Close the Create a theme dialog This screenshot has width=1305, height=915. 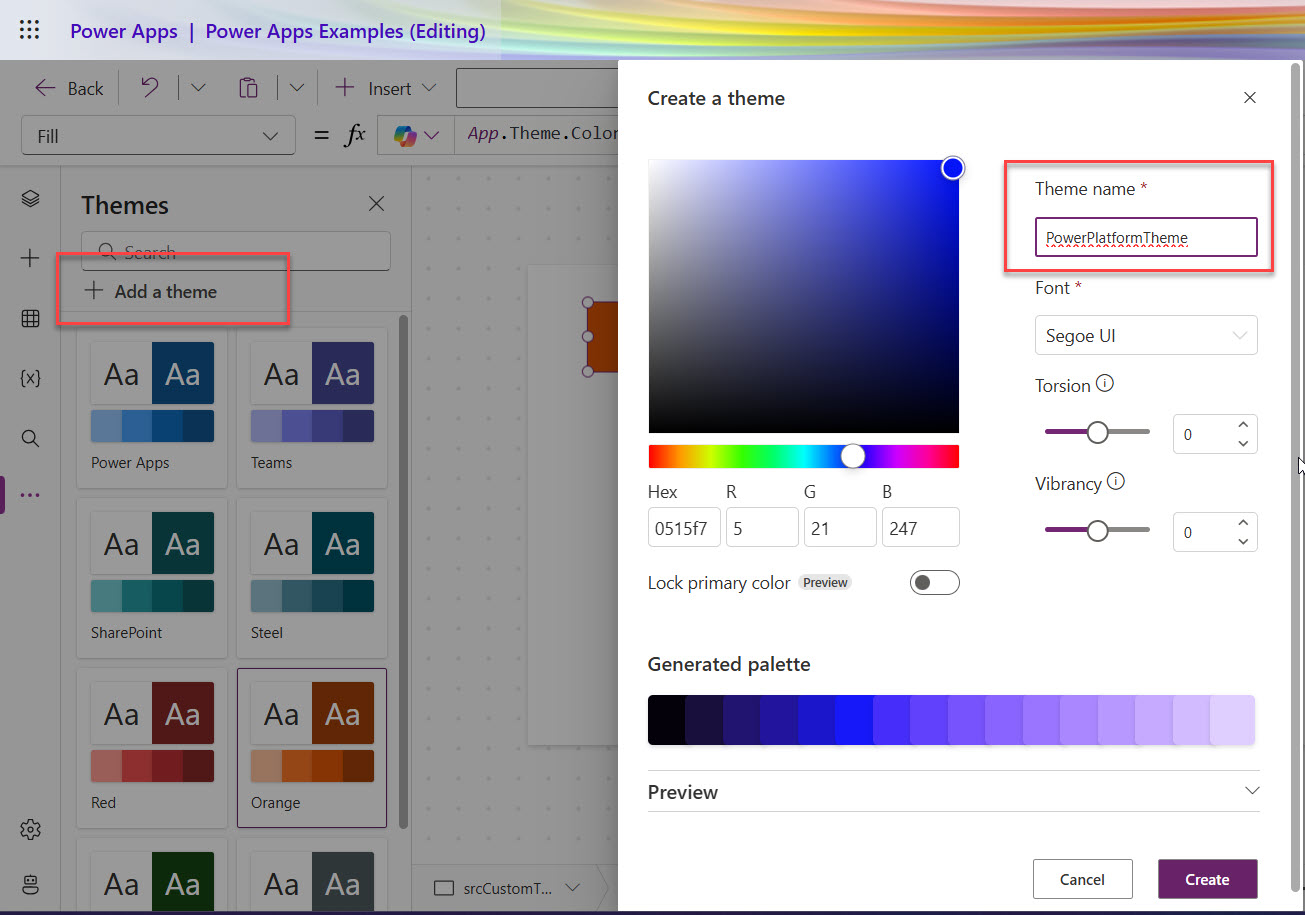pos(1249,98)
